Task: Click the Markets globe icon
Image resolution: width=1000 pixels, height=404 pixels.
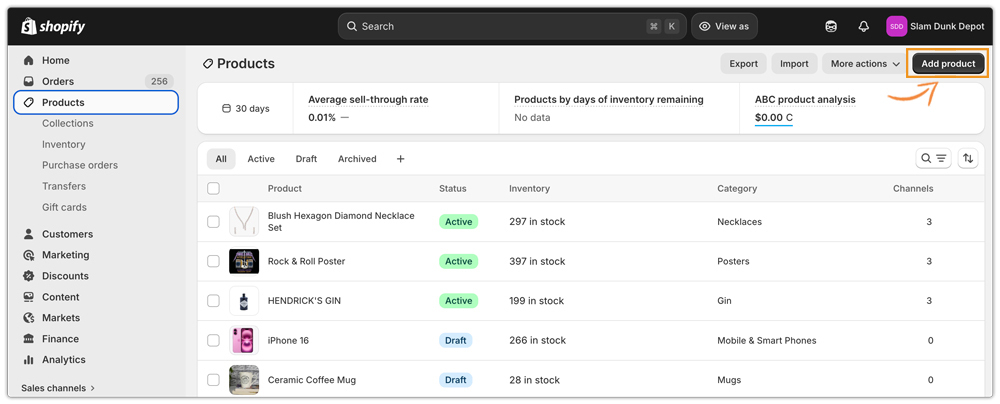Action: tap(28, 318)
